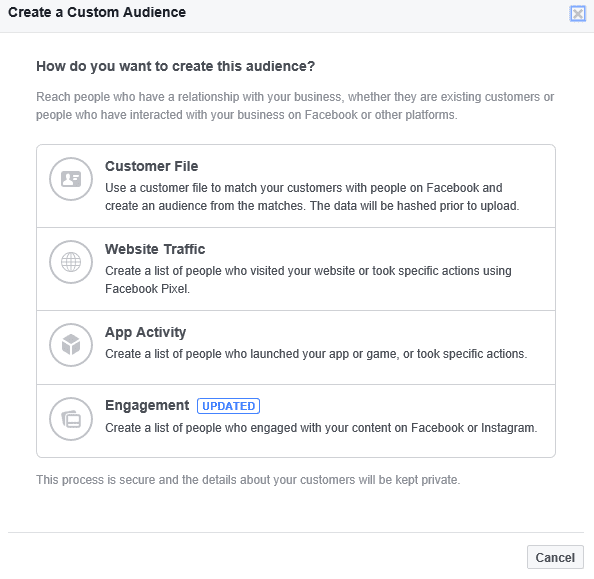
Task: Cancel the custom audience creation
Action: [555, 557]
